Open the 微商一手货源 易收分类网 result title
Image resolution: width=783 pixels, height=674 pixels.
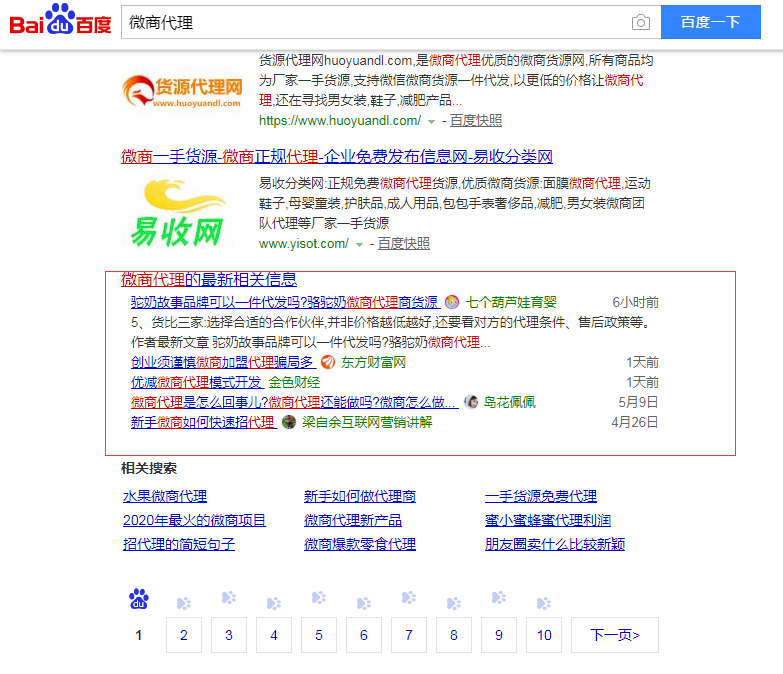pos(336,157)
